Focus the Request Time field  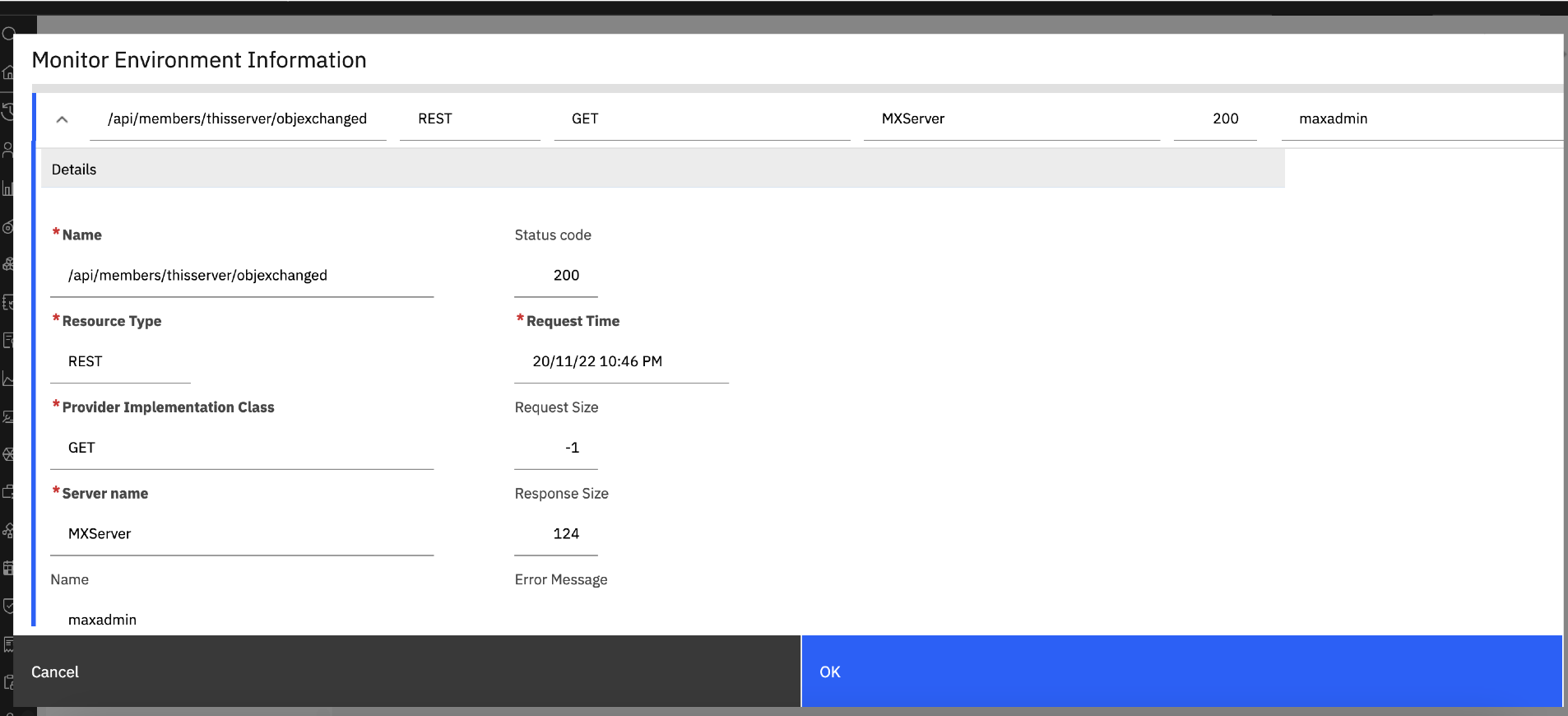(621, 361)
